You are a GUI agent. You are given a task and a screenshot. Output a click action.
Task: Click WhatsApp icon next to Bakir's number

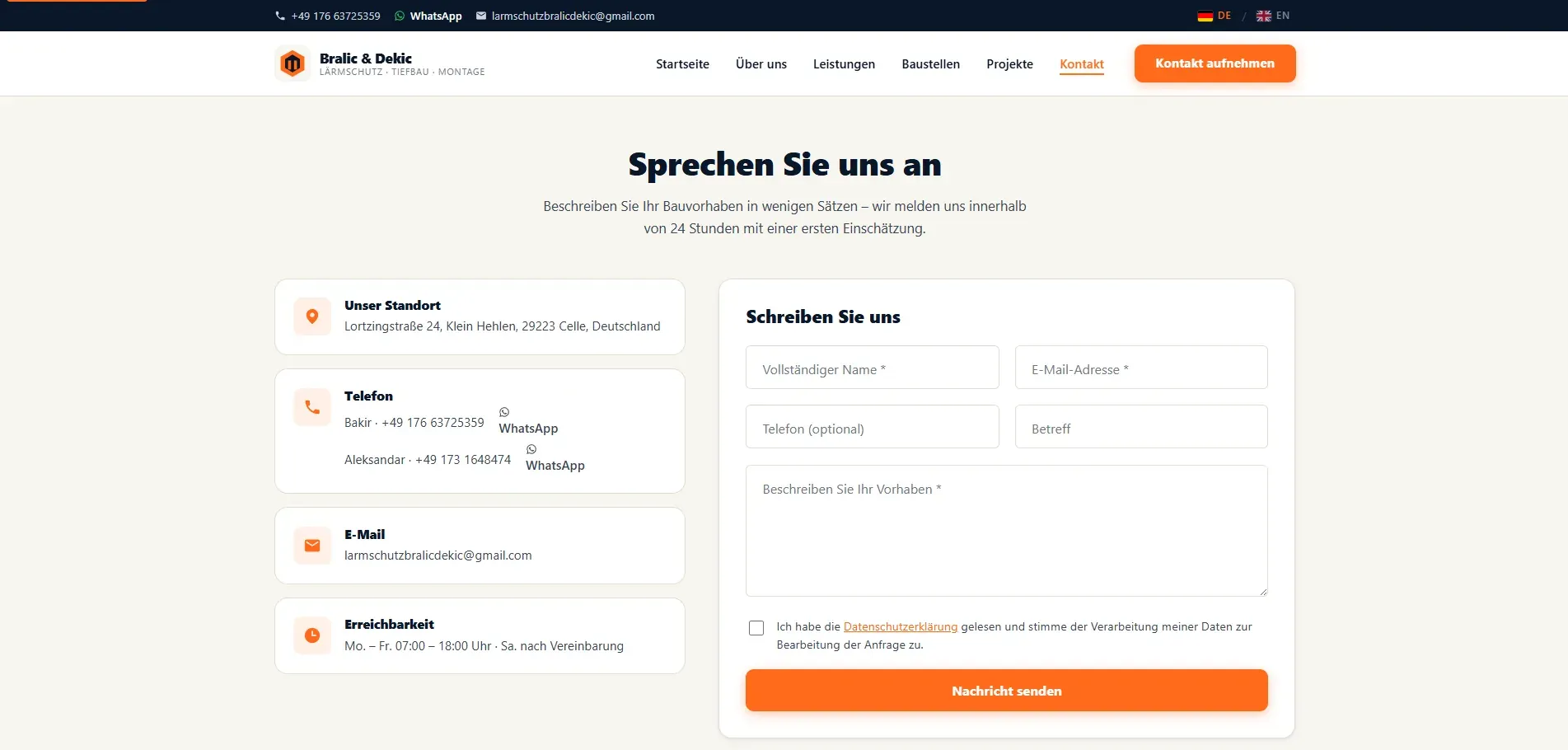[504, 412]
